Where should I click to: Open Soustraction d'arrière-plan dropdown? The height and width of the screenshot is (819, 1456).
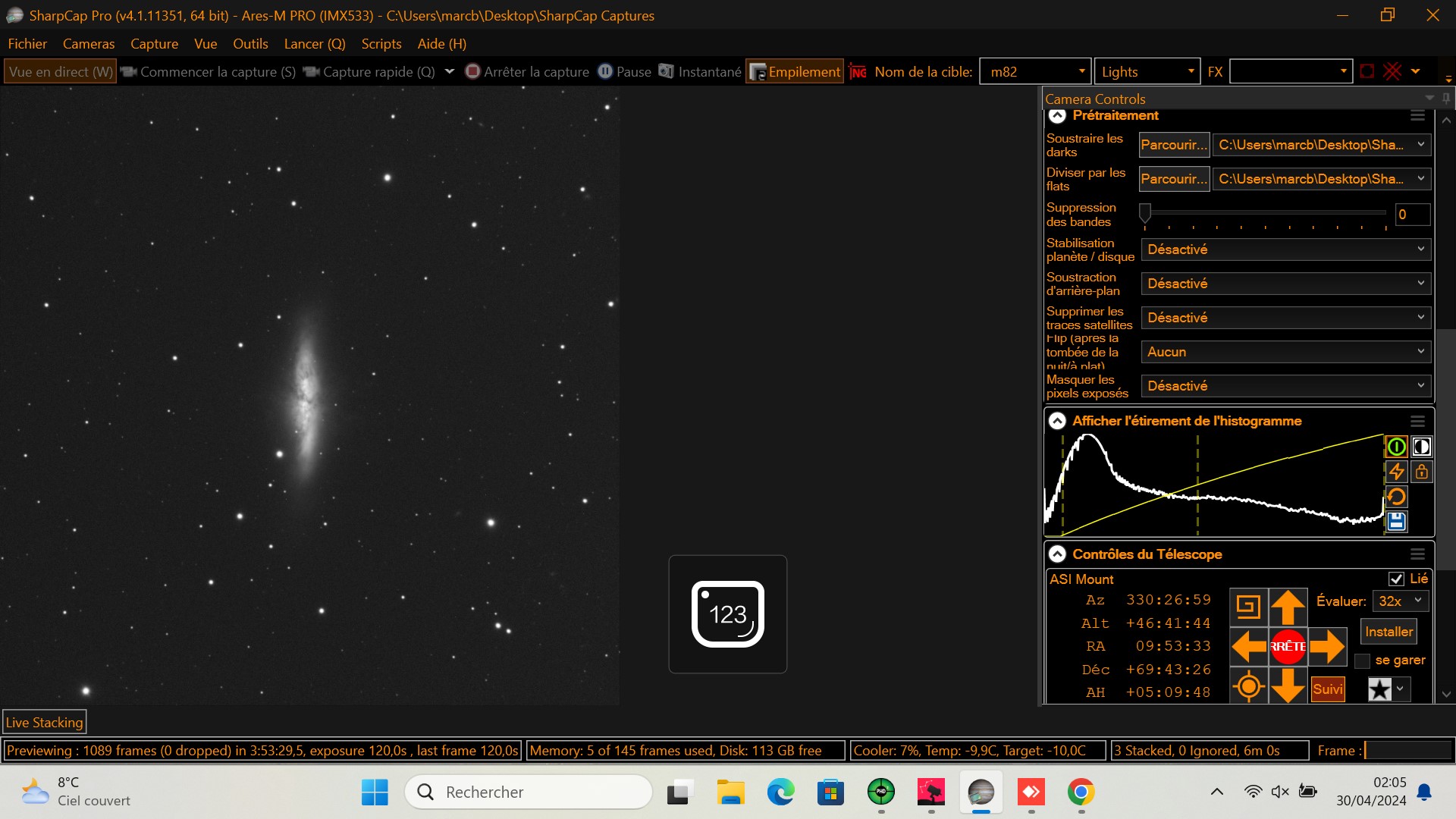click(x=1285, y=284)
